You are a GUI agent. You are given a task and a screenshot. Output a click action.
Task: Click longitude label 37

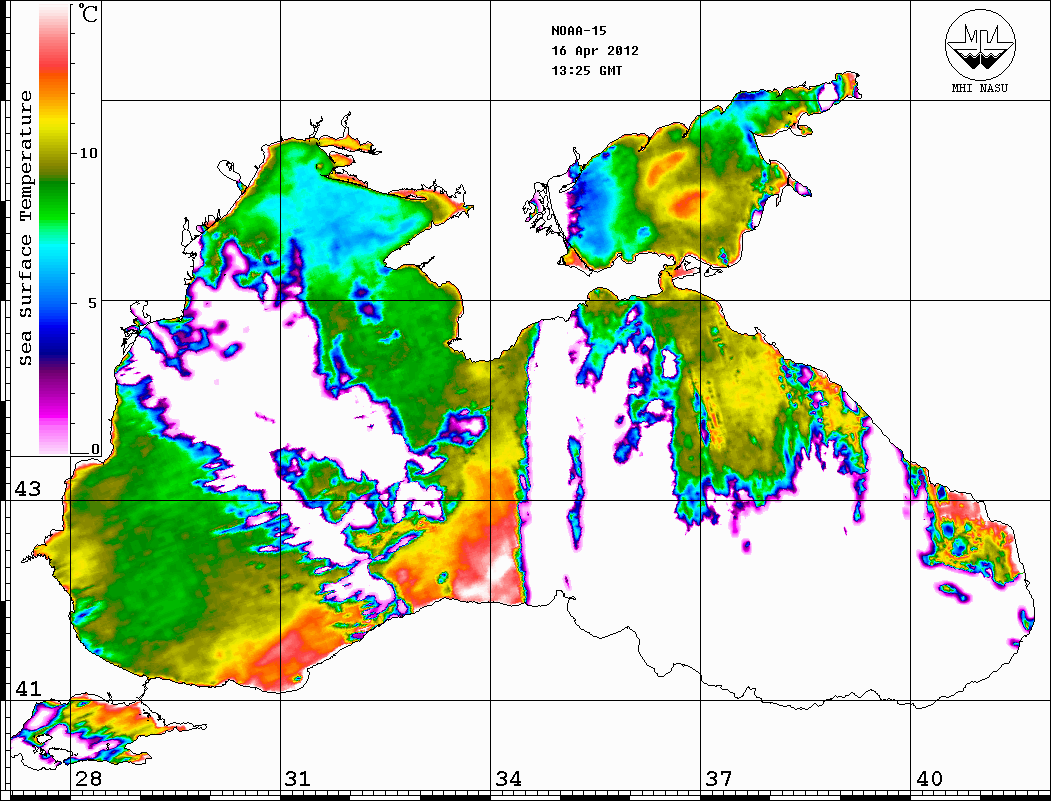(x=719, y=778)
